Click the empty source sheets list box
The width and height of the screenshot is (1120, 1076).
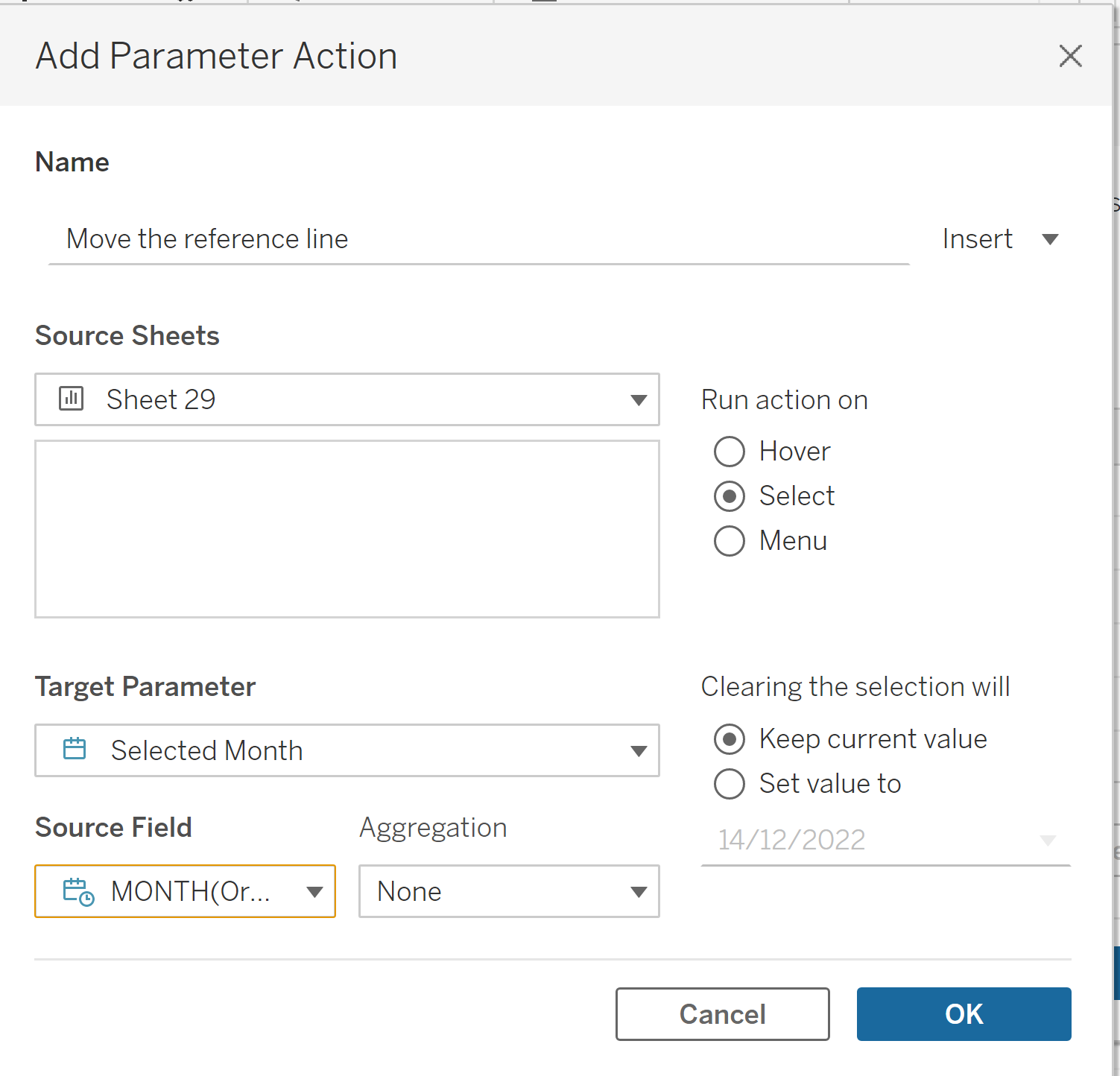click(x=347, y=529)
